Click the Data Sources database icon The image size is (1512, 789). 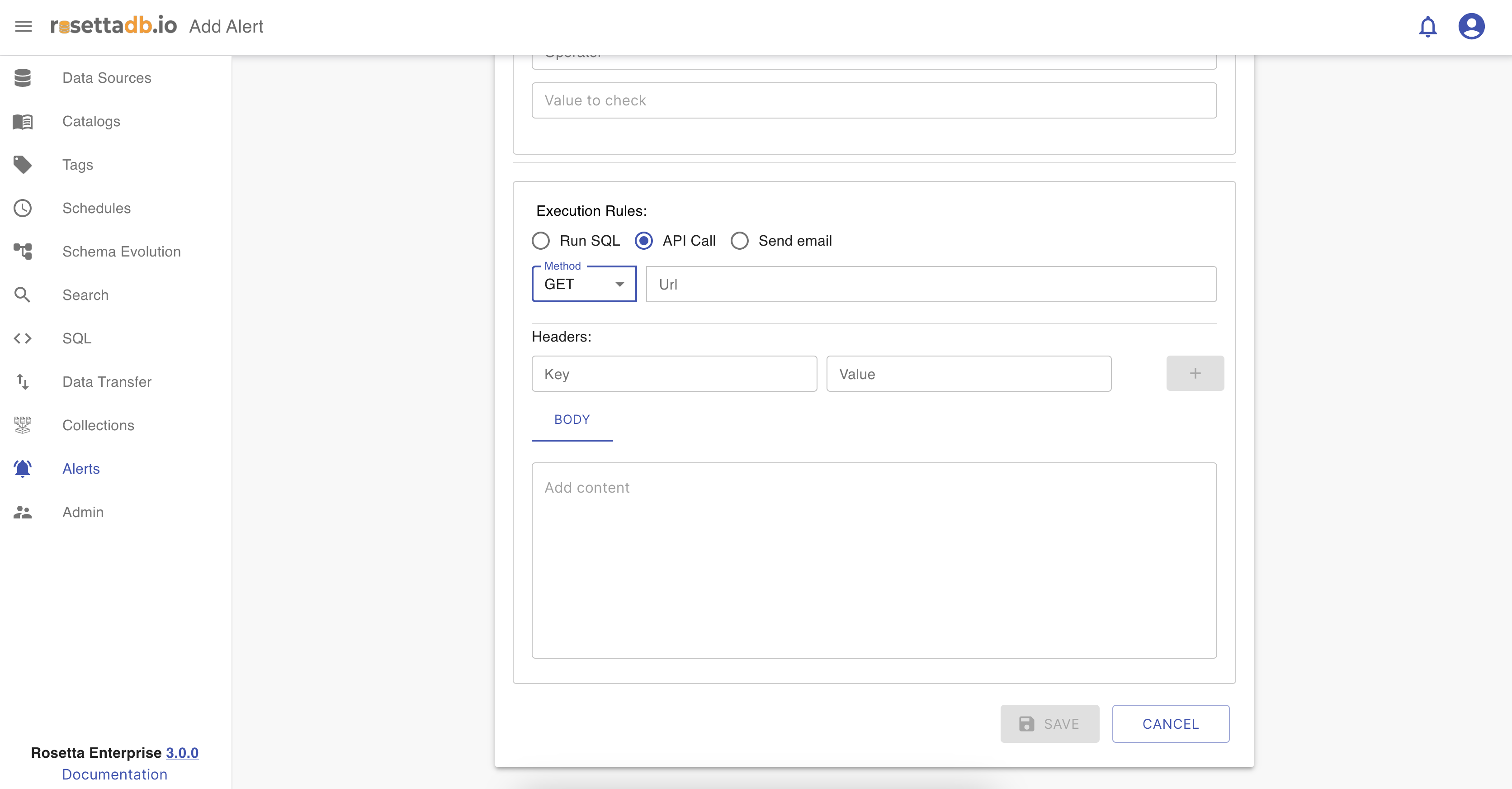point(22,77)
